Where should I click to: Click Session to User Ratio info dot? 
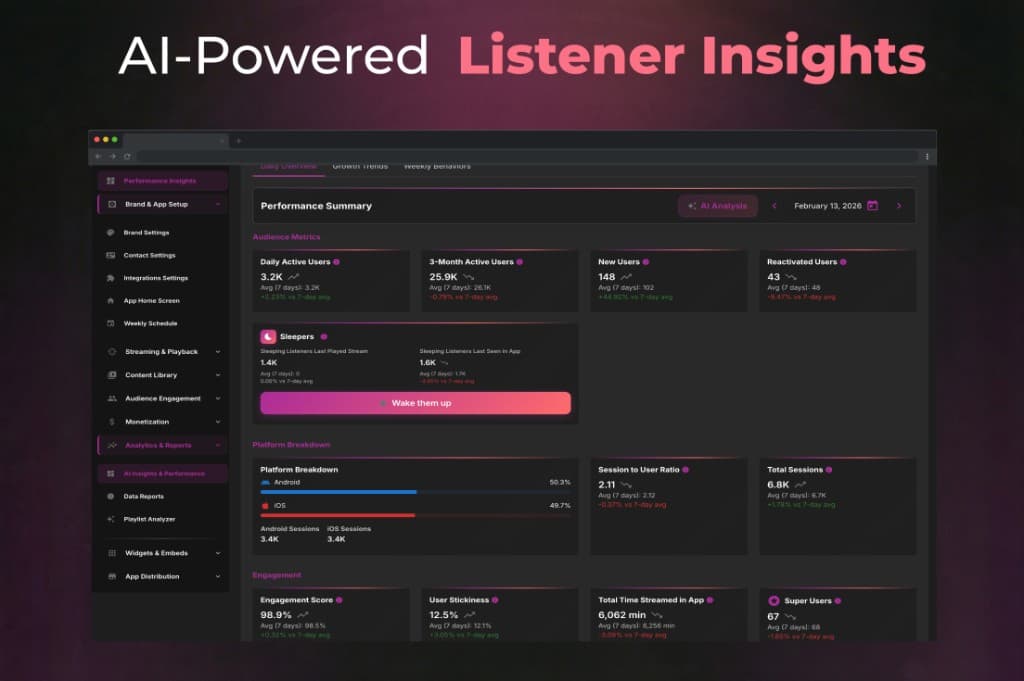click(686, 470)
